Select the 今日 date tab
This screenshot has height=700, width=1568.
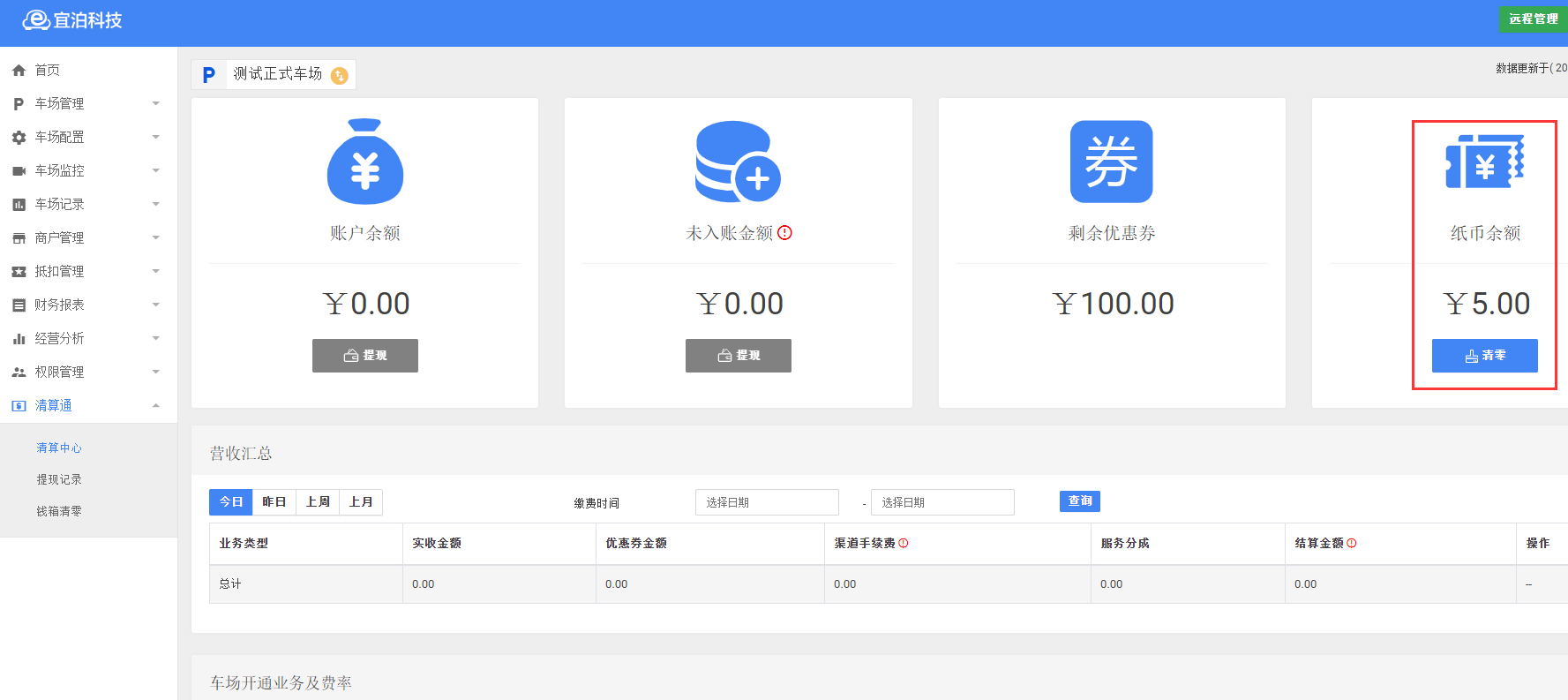[231, 502]
